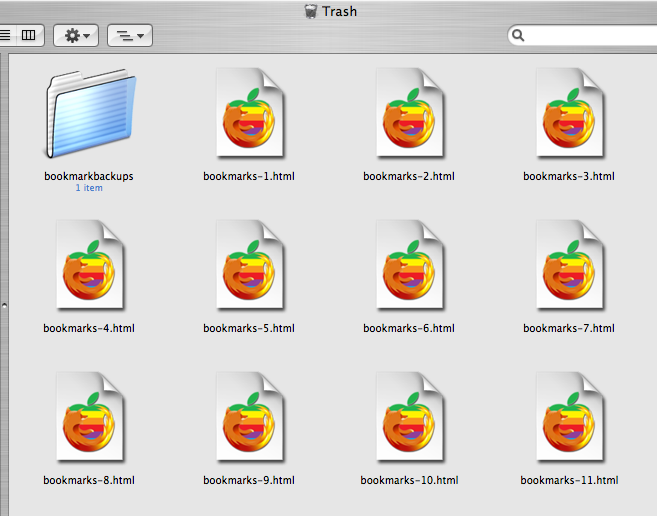Click the bookmarks-4.html file name
The width and height of the screenshot is (657, 516).
point(89,328)
